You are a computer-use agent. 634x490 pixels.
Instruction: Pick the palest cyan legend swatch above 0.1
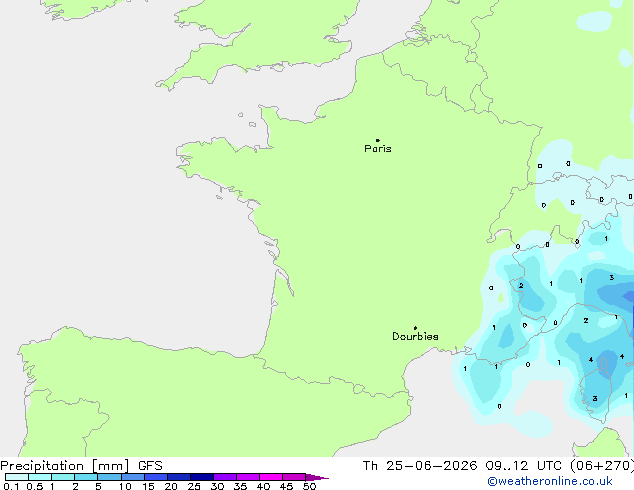pos(17,477)
